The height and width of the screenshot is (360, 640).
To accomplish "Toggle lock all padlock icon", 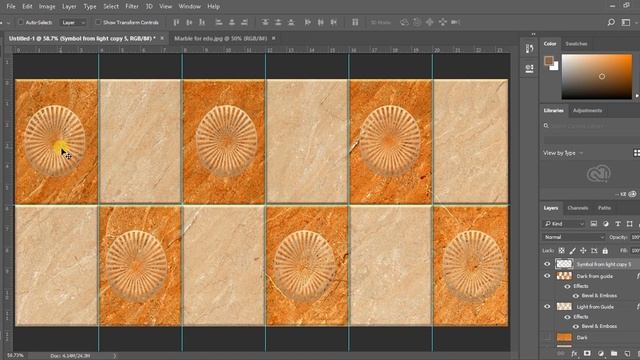I will (x=605, y=251).
